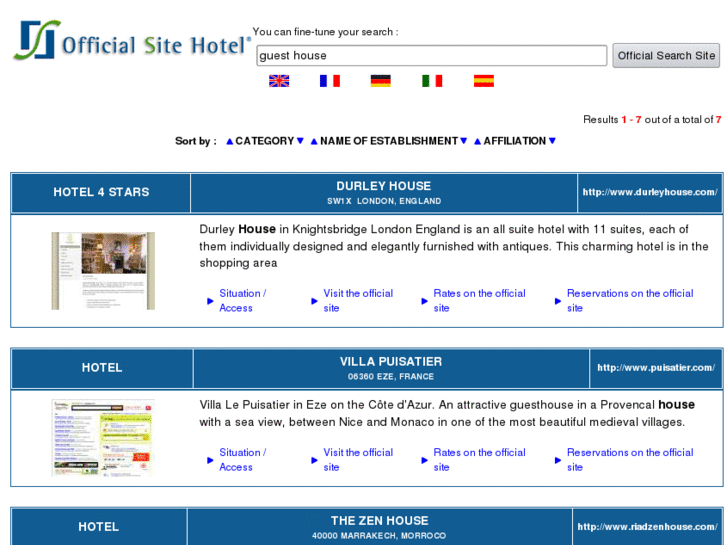Click Situation / Access for Villa Puisatier
The image size is (727, 545).
[x=242, y=460]
